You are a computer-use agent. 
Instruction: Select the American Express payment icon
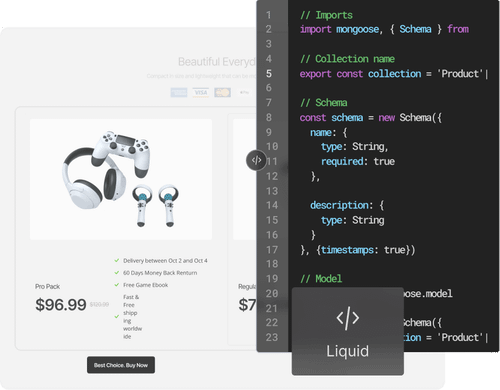[179, 92]
